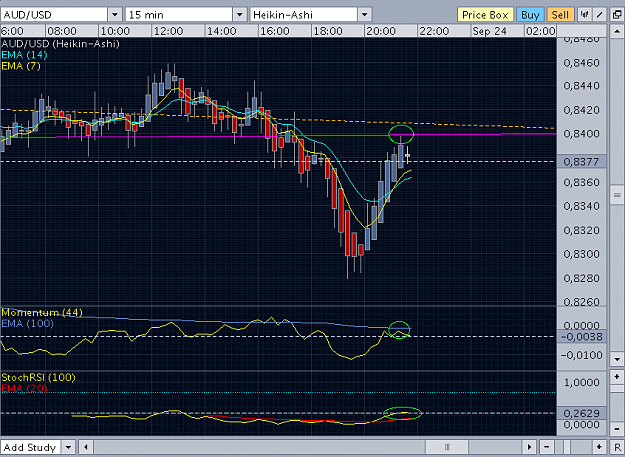
Task: Click the 0,8300 price axis label
Action: 582,254
